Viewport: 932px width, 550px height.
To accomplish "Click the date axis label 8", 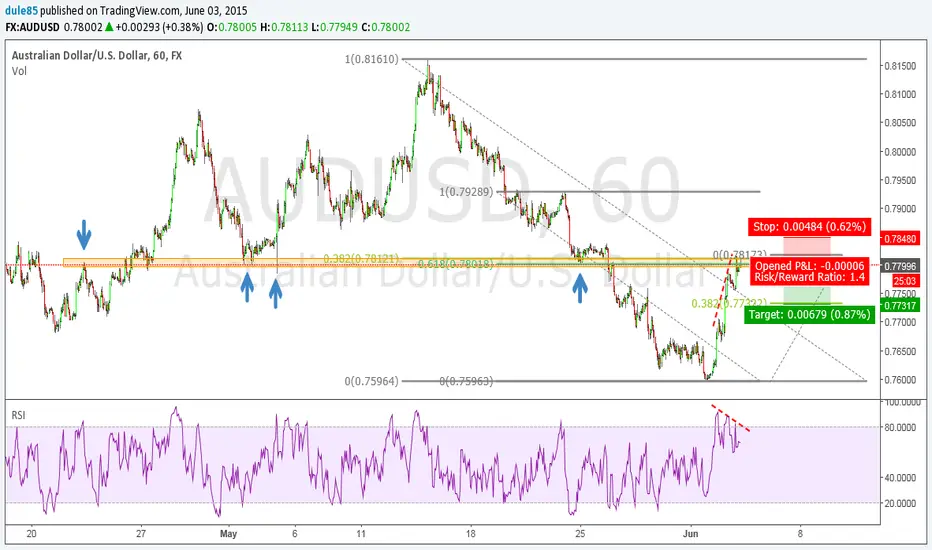I will (800, 533).
